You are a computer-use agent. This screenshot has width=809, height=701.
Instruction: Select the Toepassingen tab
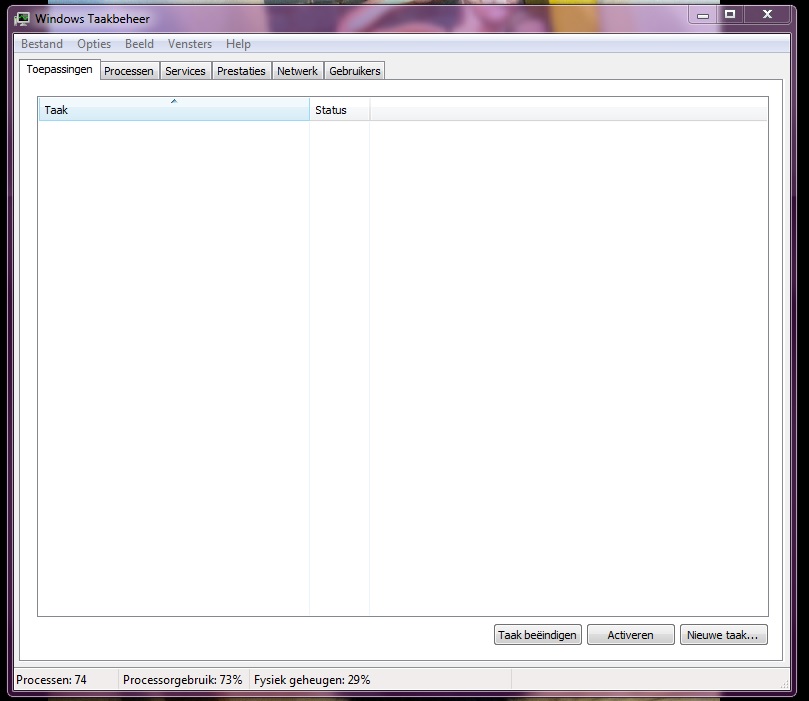pos(59,69)
